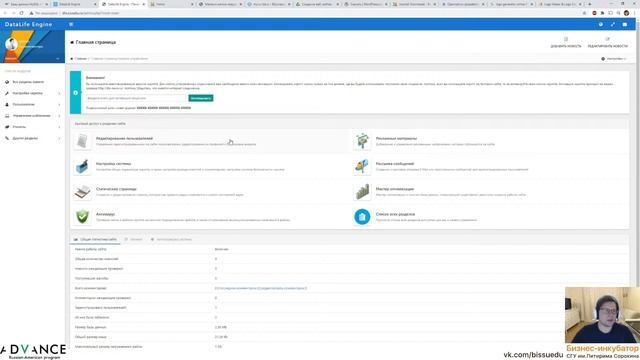640x360 pixels.
Task: Click the Другие разделы sidebar icon
Action: coord(7,138)
